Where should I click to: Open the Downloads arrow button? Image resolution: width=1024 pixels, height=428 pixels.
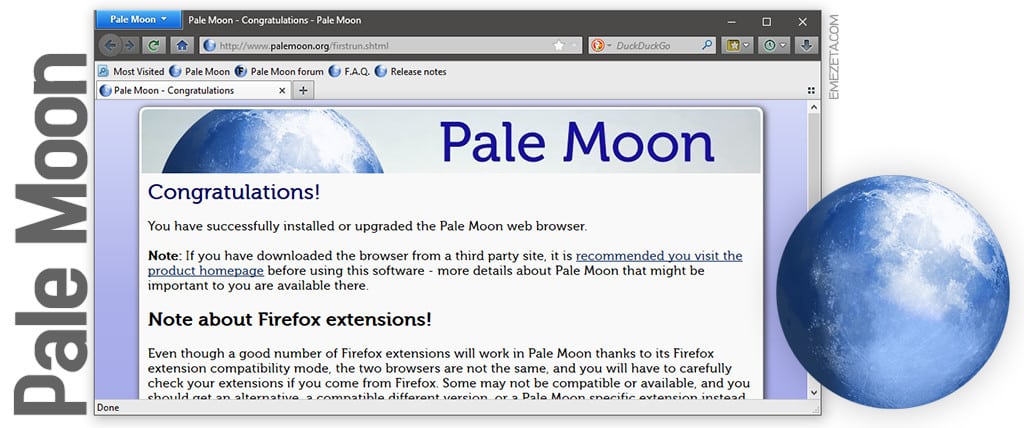(x=806, y=45)
